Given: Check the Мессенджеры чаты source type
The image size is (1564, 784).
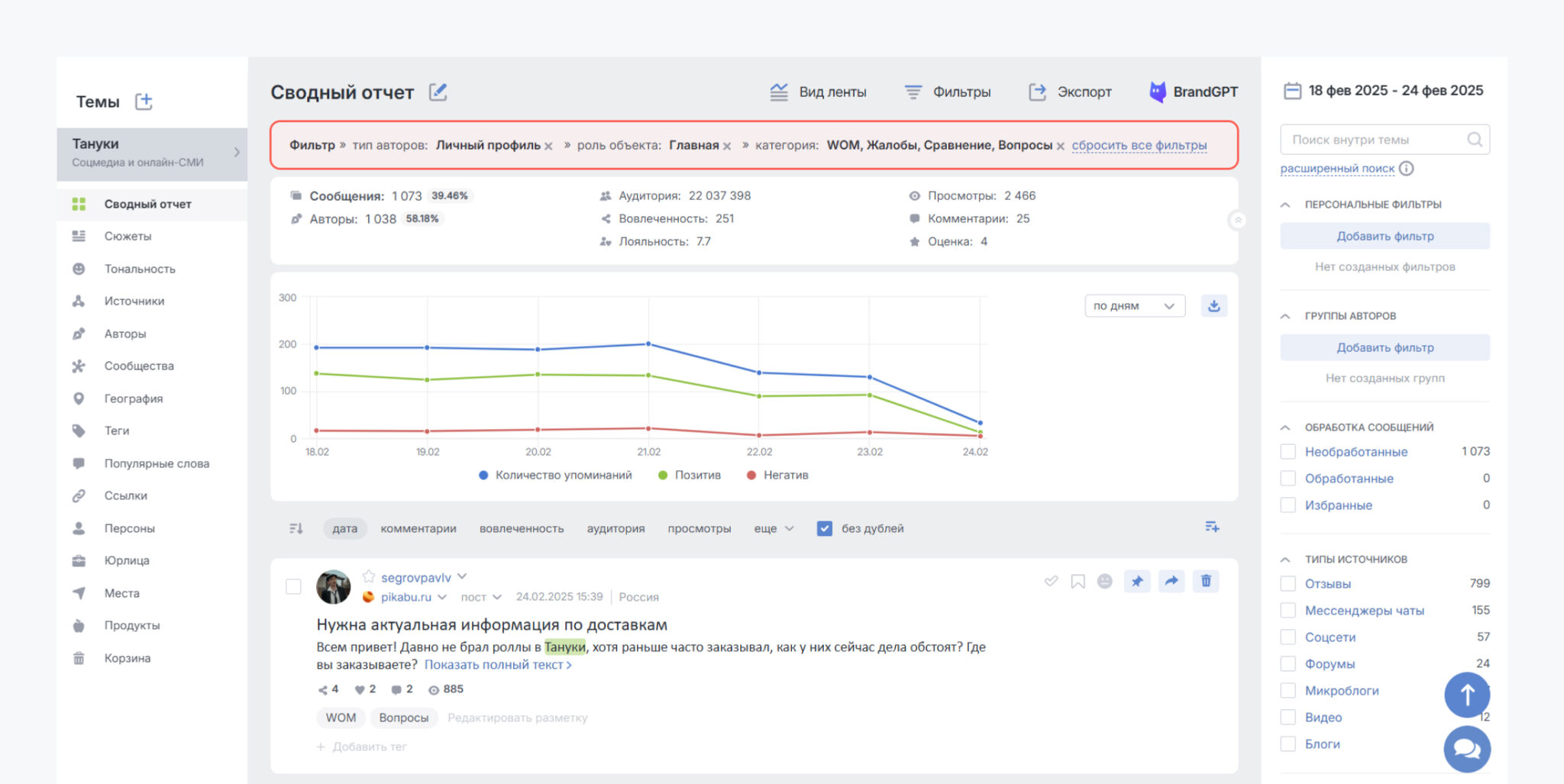Looking at the screenshot, I should point(1288,611).
